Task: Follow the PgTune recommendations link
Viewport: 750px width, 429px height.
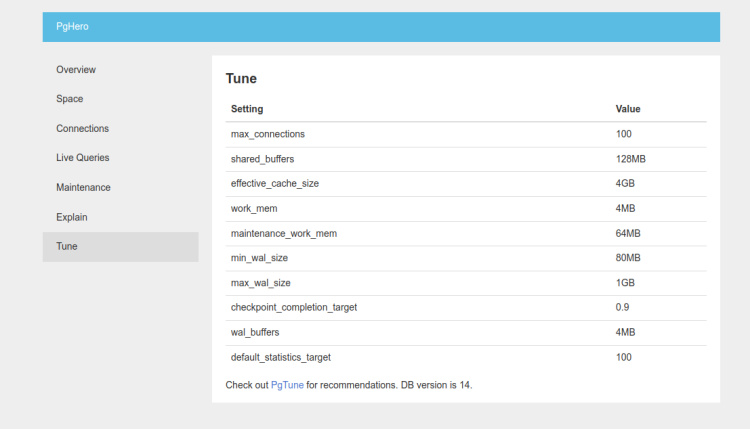Action: coord(286,384)
